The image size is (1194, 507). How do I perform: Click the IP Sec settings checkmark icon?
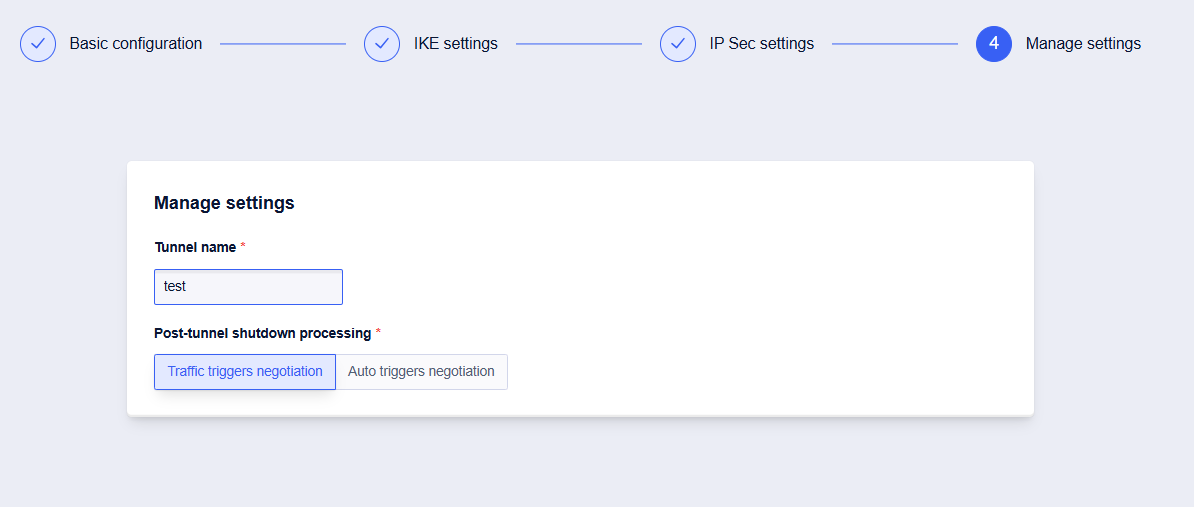[x=678, y=44]
